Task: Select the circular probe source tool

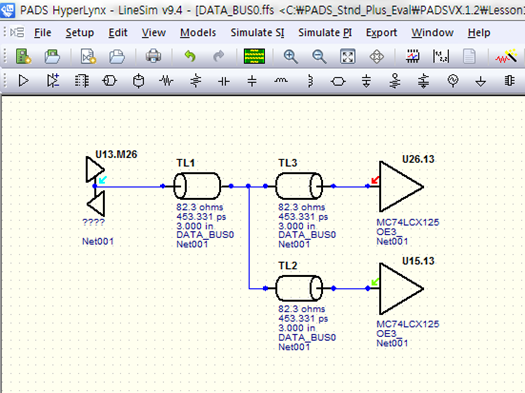Action: (x=453, y=81)
